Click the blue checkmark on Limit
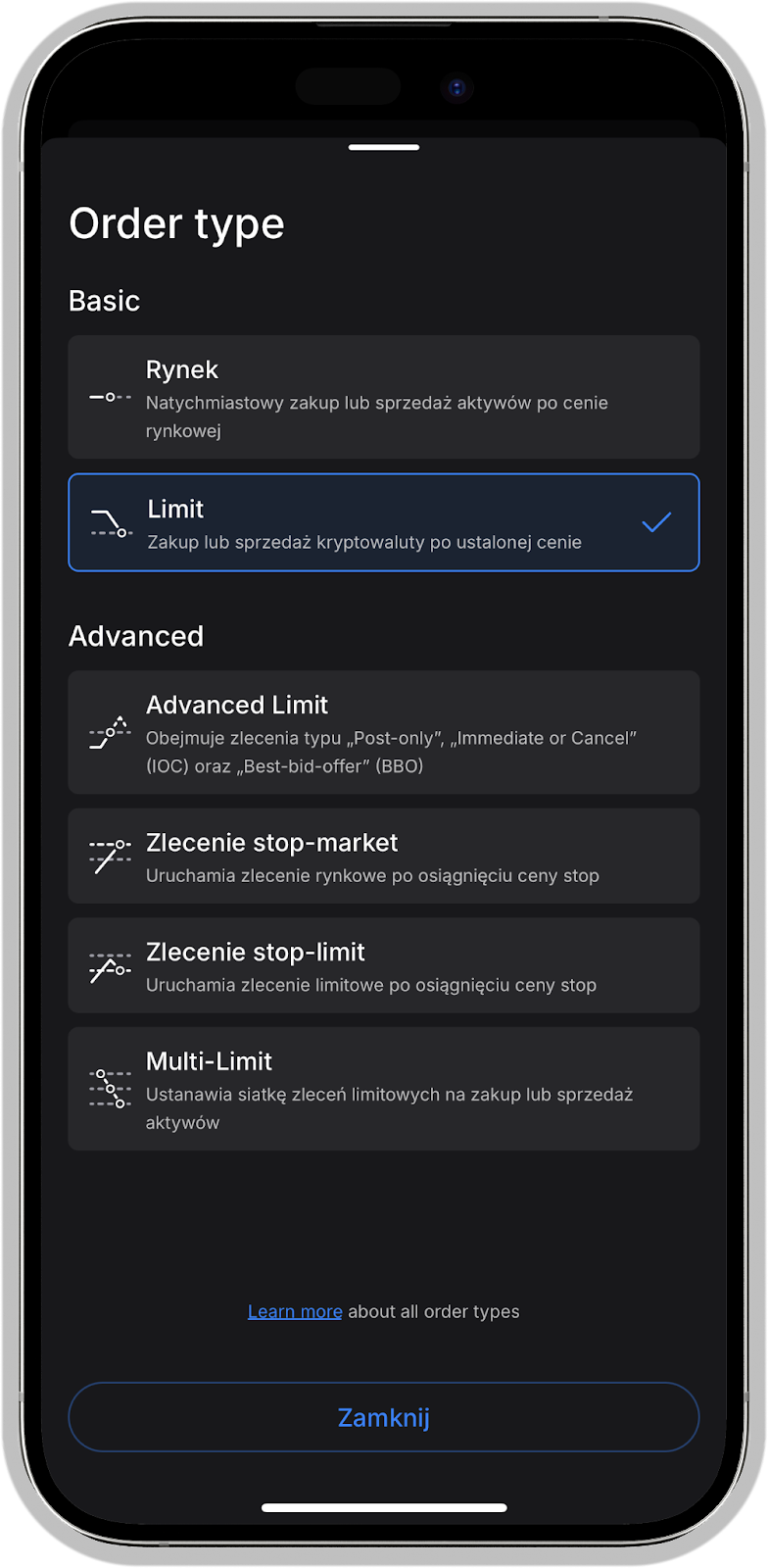Image resolution: width=768 pixels, height=1568 pixels. pos(656,522)
